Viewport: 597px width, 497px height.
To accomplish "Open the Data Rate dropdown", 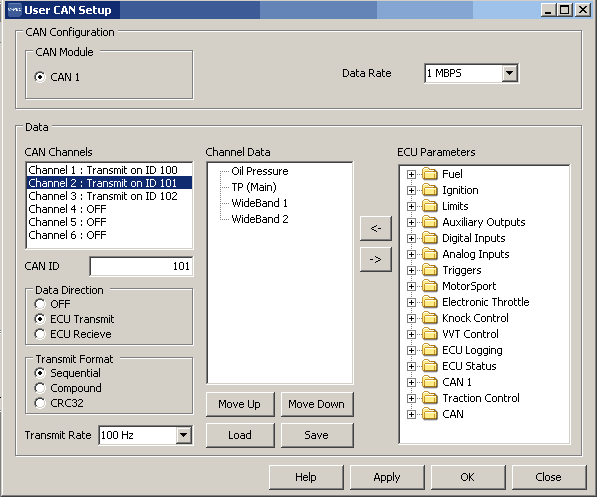I will coord(509,73).
